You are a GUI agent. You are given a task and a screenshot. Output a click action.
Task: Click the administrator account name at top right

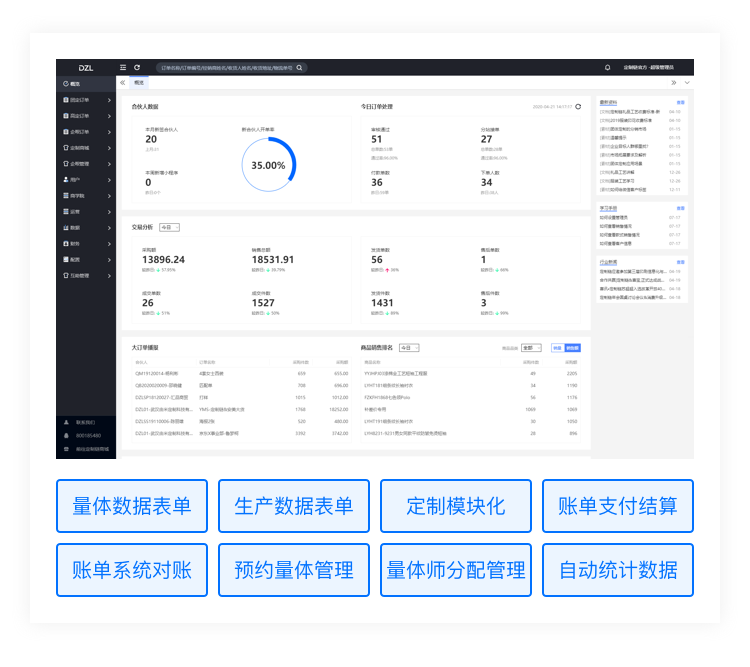[649, 67]
